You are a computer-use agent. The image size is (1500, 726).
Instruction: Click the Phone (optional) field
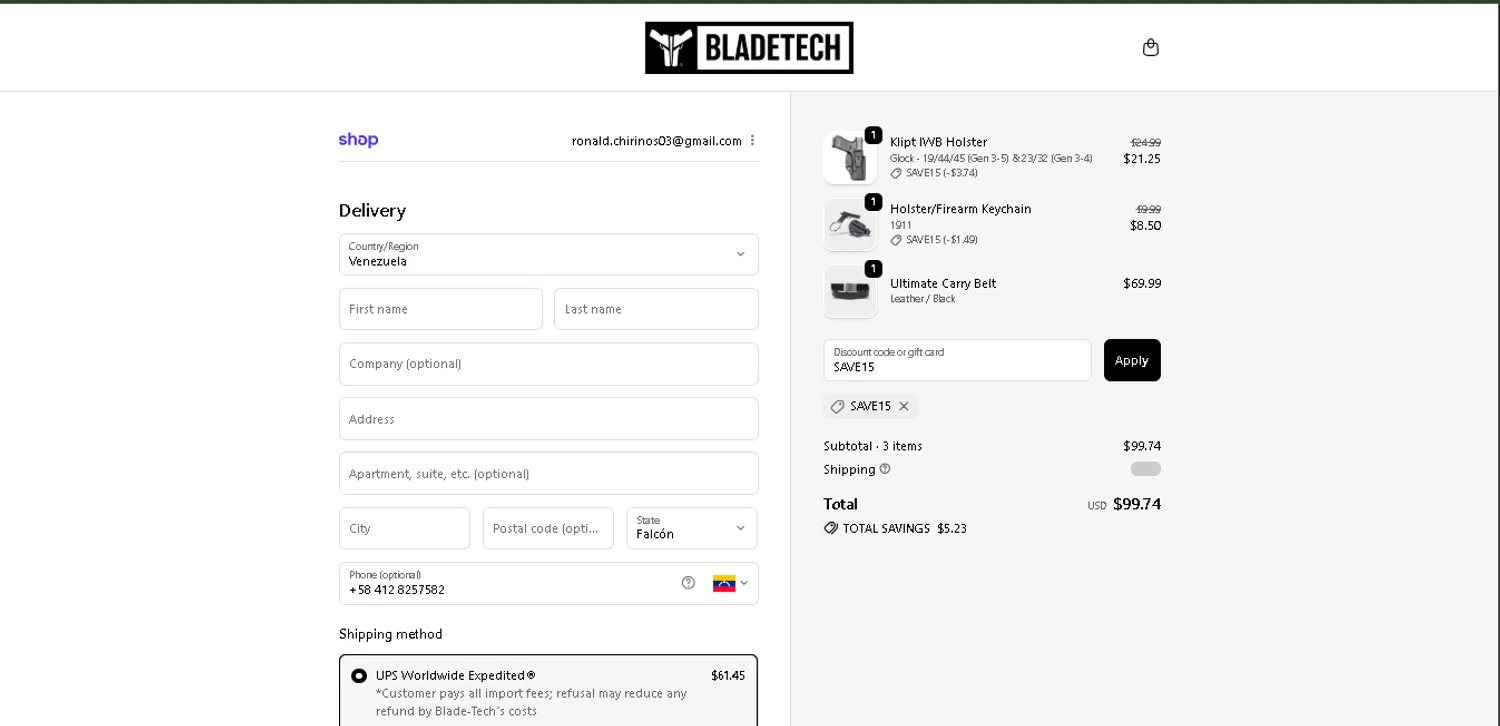click(549, 583)
